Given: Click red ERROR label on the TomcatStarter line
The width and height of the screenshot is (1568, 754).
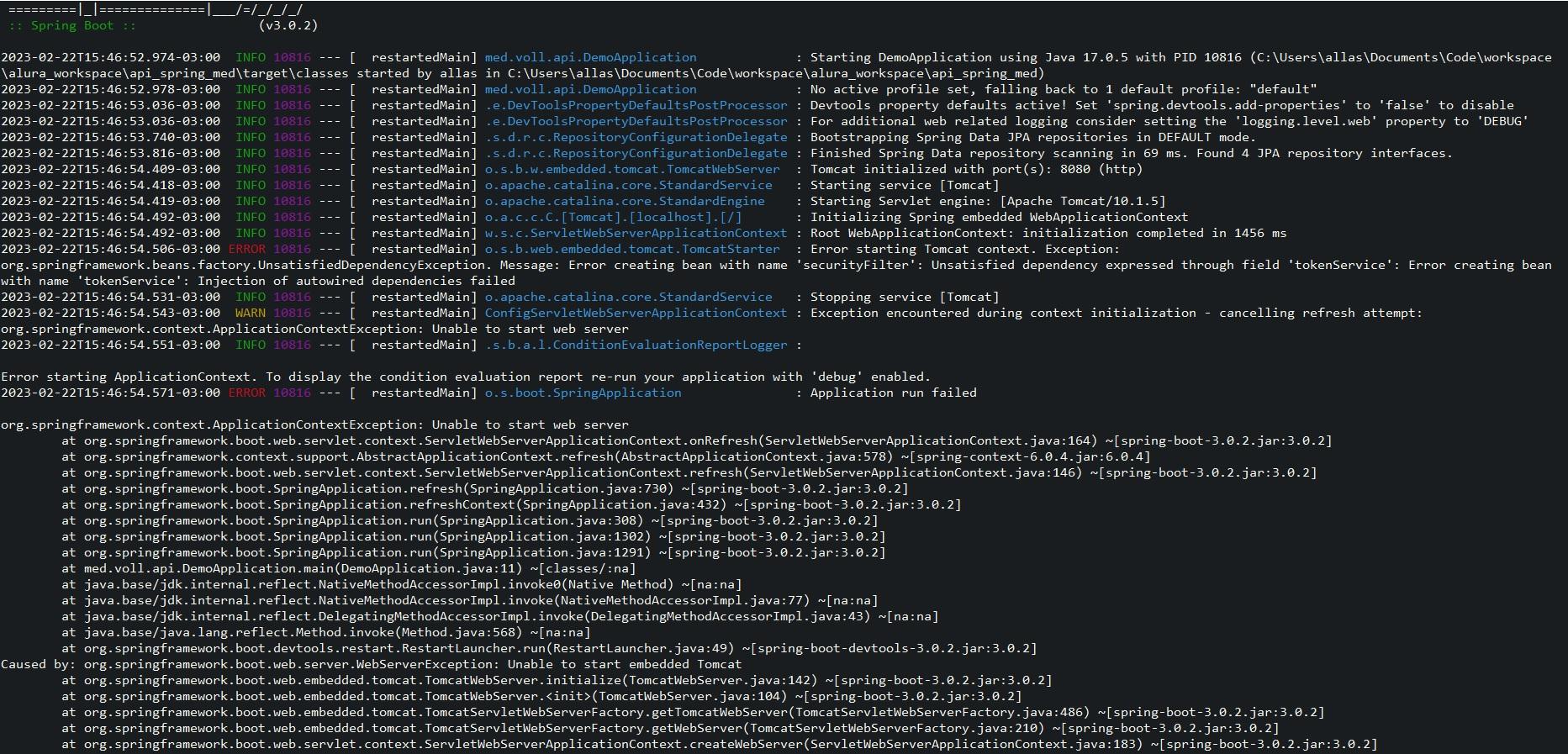Looking at the screenshot, I should click(247, 249).
